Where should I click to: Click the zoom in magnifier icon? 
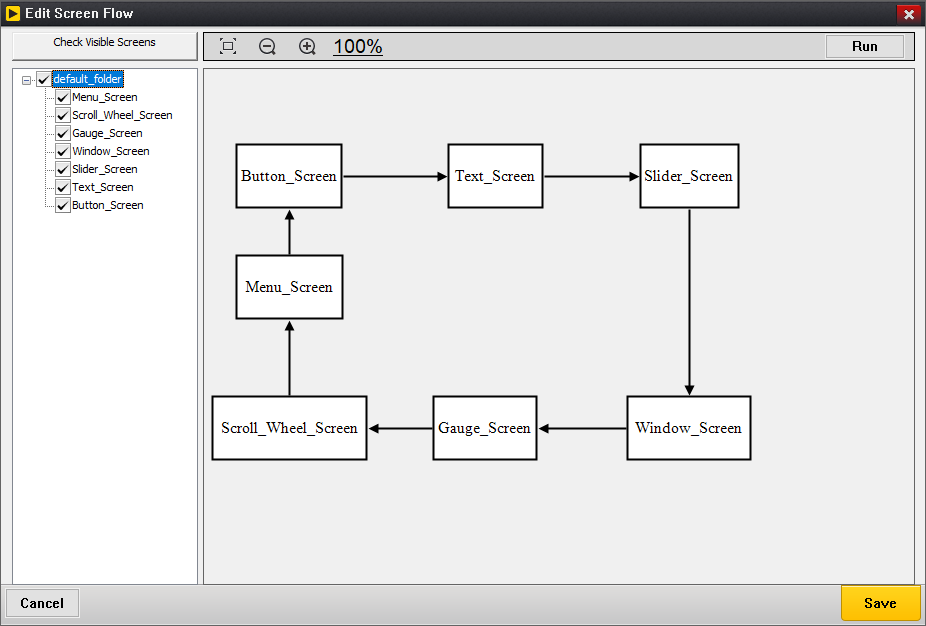pos(307,46)
